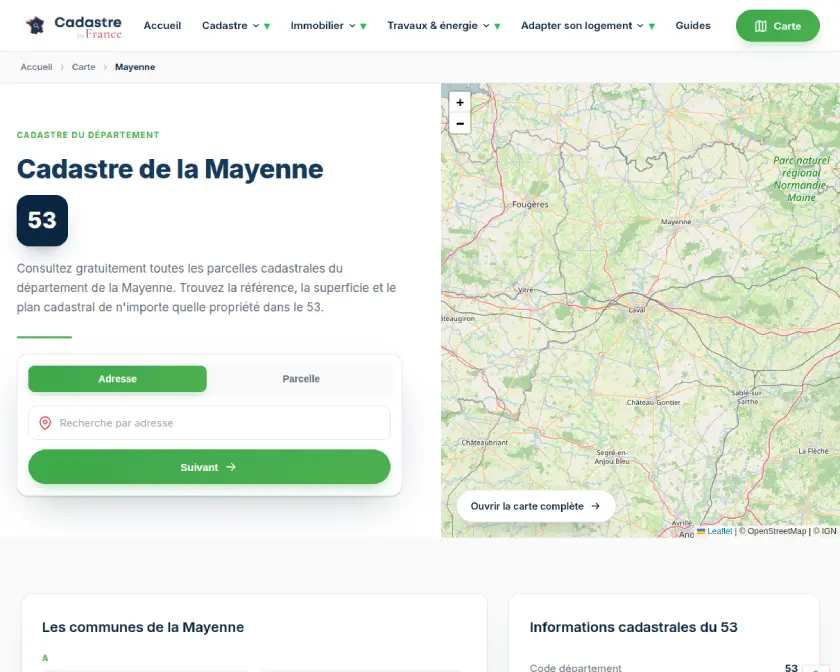Open Ouvrir la carte complète
Screen dimensions: 840x672
[x=536, y=506]
